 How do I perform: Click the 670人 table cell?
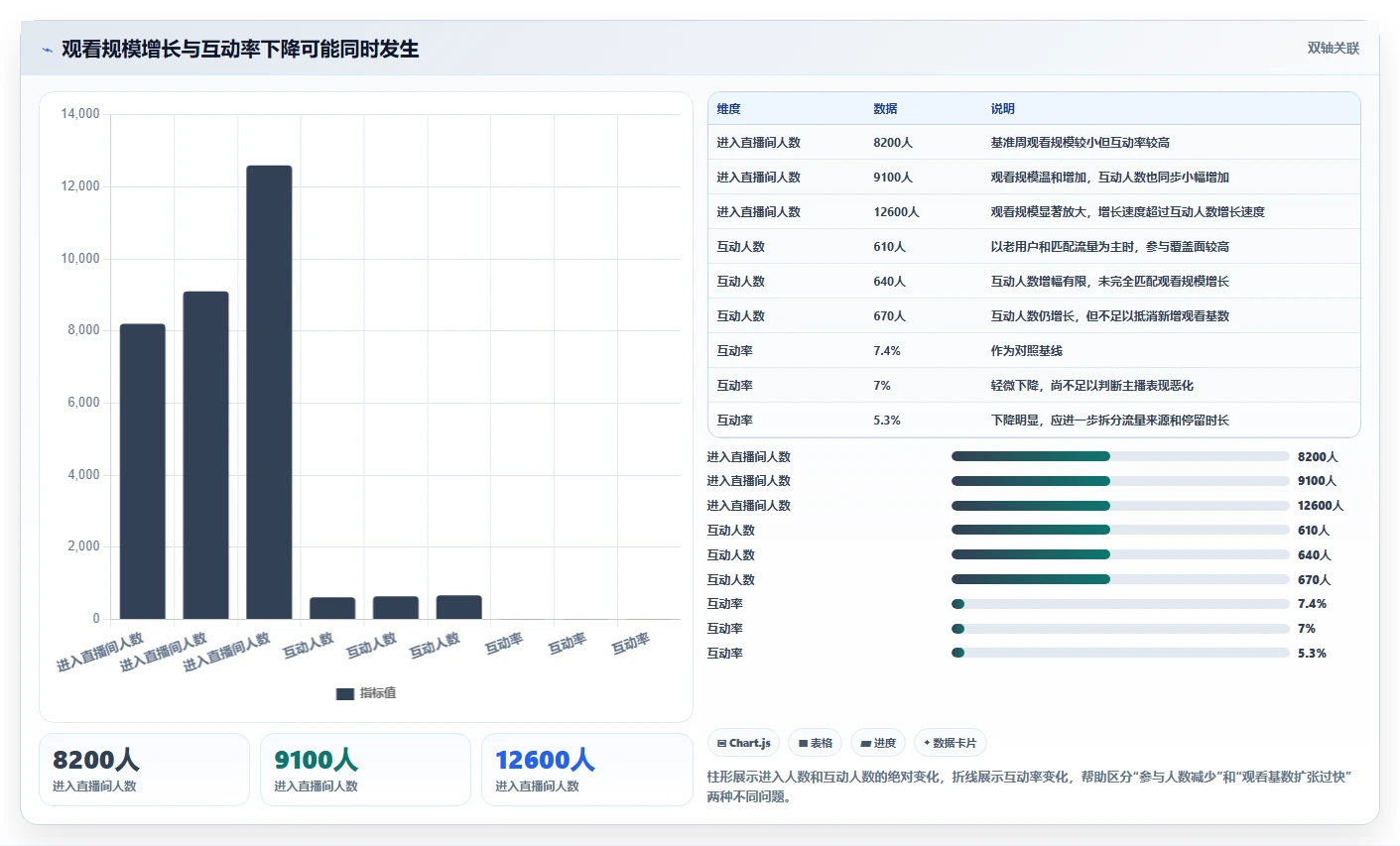coord(889,316)
